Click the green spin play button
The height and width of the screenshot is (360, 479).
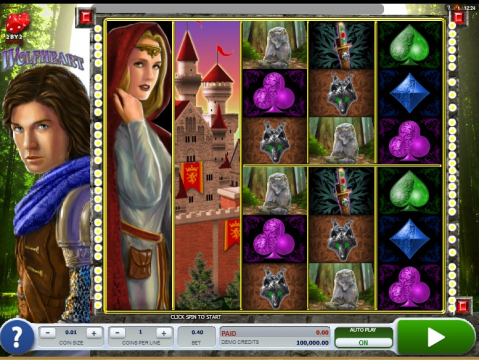[436, 337]
